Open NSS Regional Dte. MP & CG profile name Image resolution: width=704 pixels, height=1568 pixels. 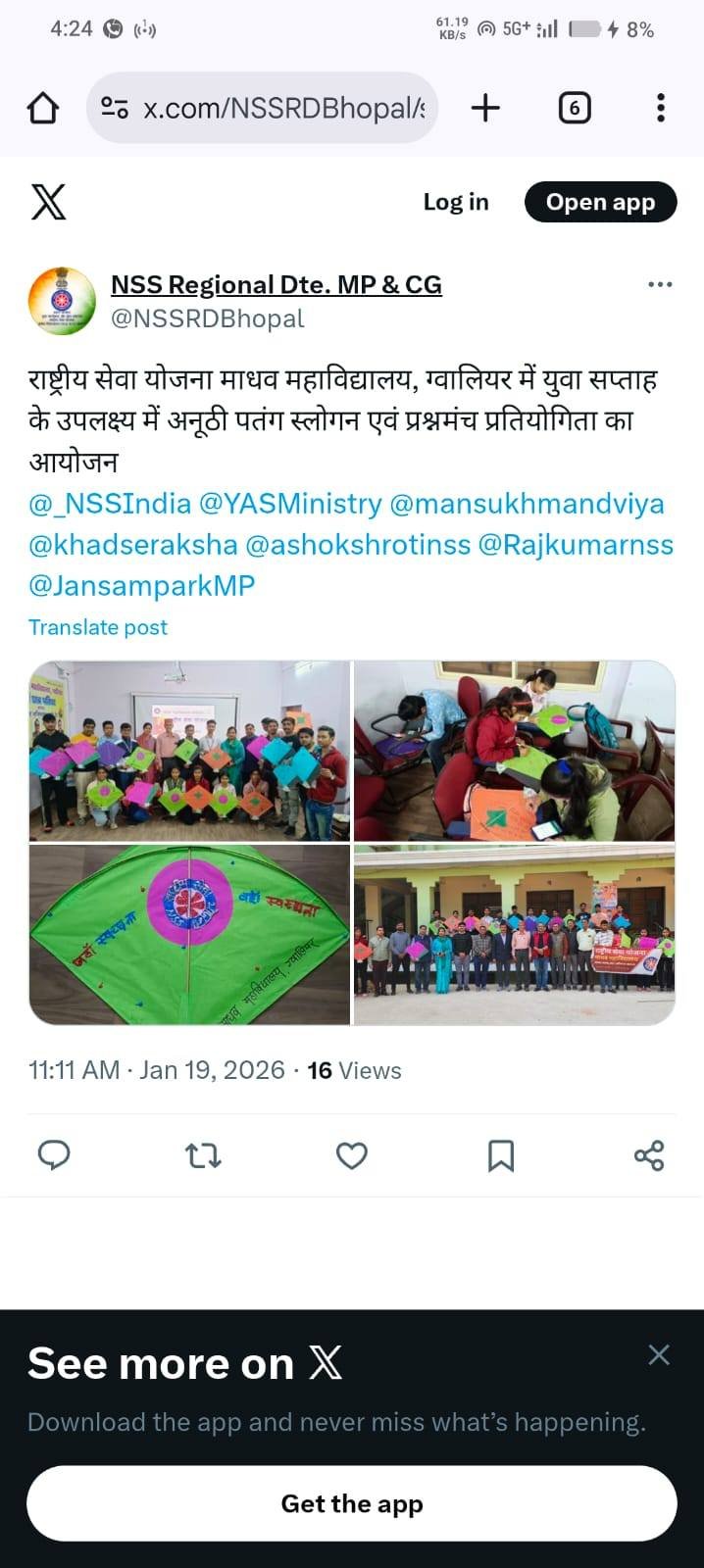(277, 284)
